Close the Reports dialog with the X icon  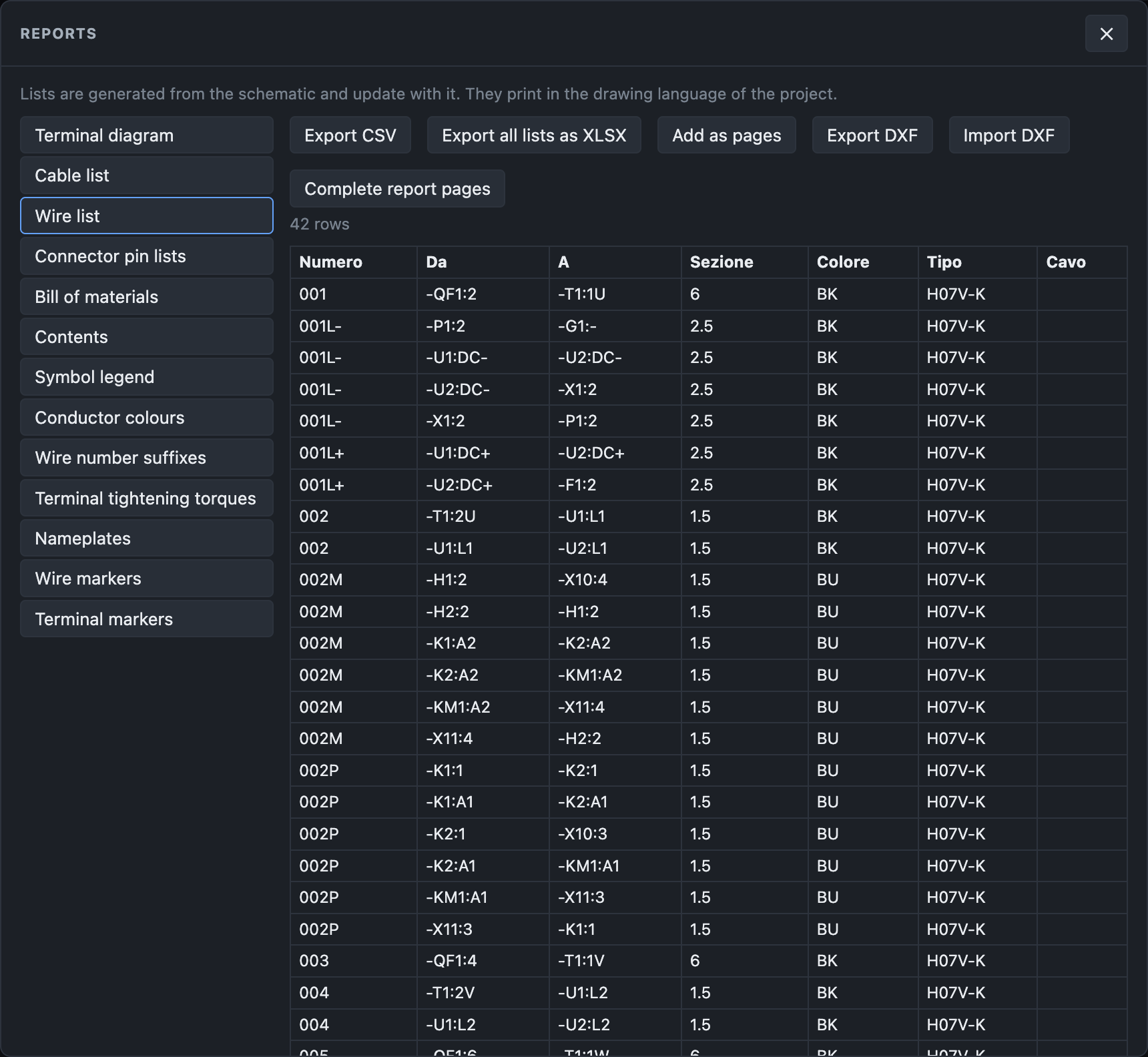coord(1106,34)
